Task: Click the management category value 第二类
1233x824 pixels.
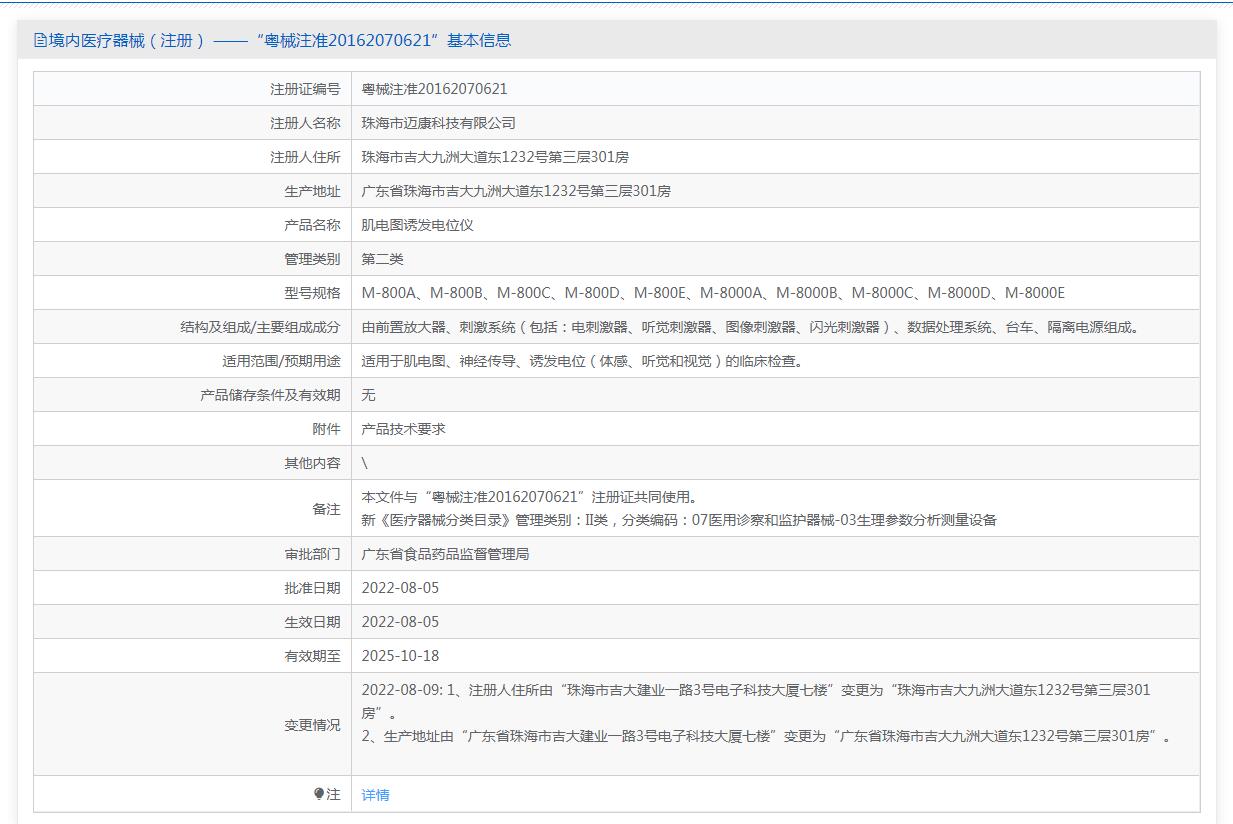Action: 382,259
